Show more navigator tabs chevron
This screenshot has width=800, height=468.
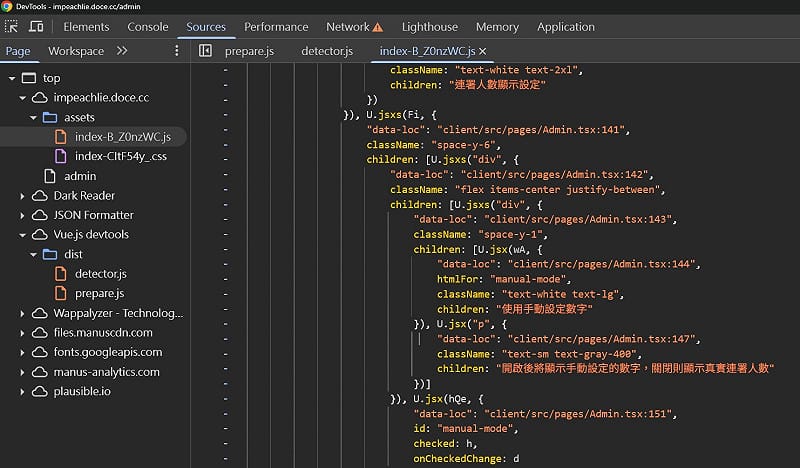[122, 51]
